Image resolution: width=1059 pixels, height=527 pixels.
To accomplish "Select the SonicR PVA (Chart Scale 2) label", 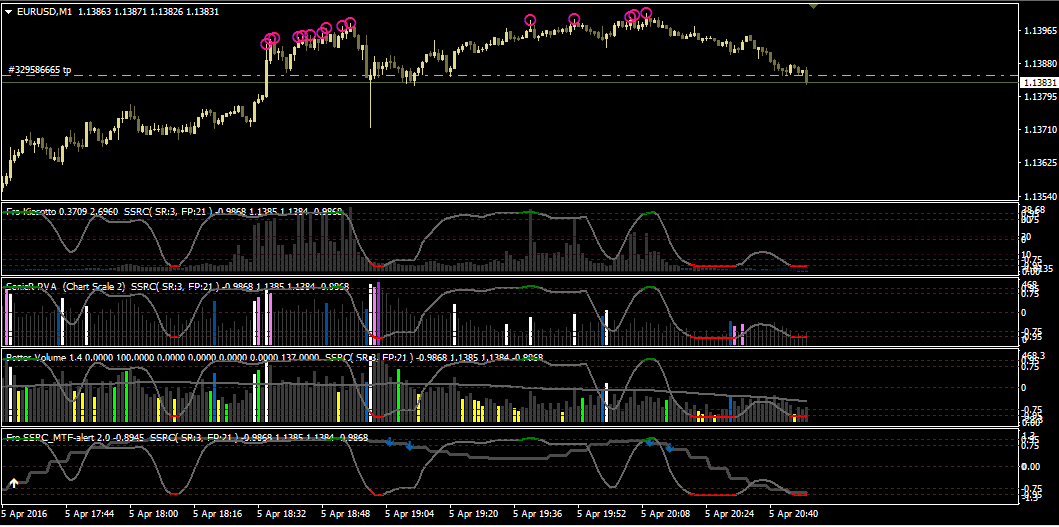I will (x=66, y=286).
